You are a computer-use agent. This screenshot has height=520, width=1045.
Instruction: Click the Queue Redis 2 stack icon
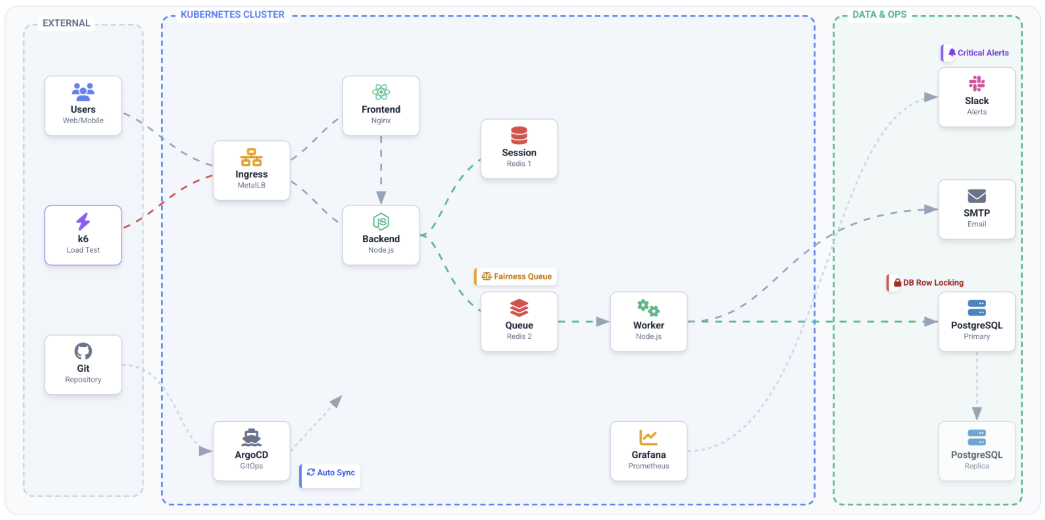pos(519,308)
